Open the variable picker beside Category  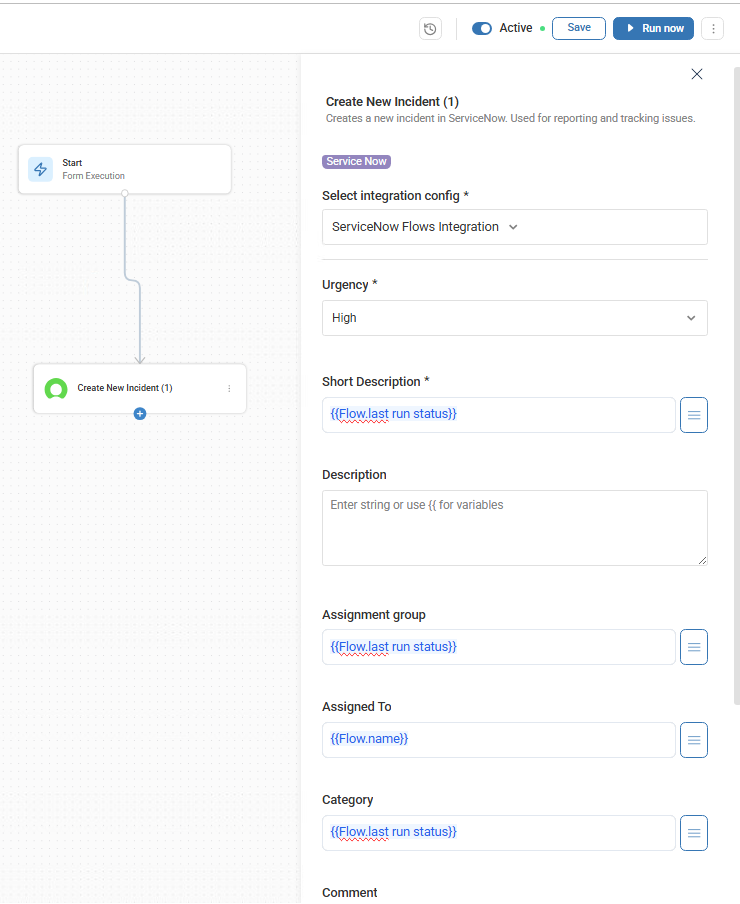693,832
